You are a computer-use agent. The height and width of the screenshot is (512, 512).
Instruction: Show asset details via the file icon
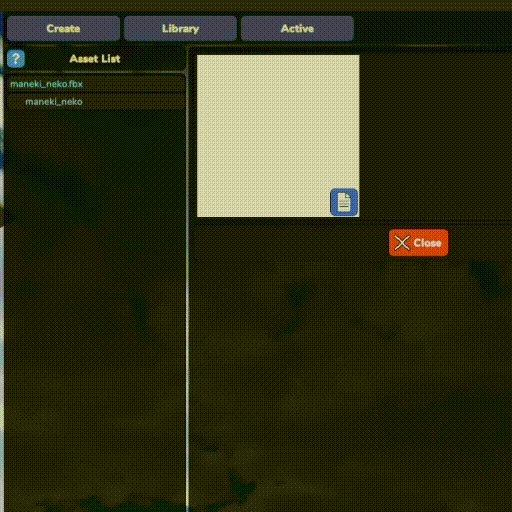click(344, 202)
